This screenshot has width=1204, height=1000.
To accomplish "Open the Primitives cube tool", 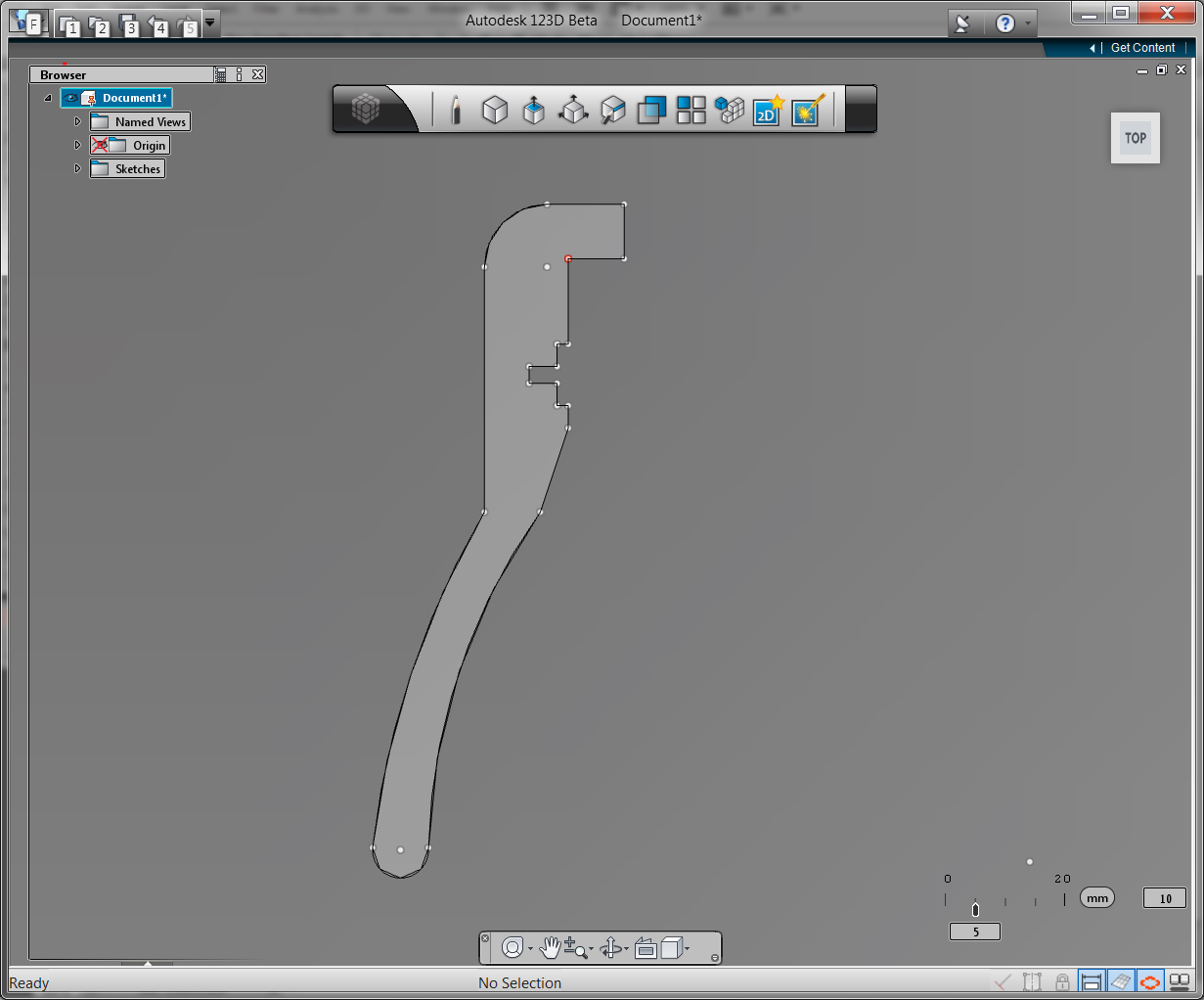I will [495, 110].
